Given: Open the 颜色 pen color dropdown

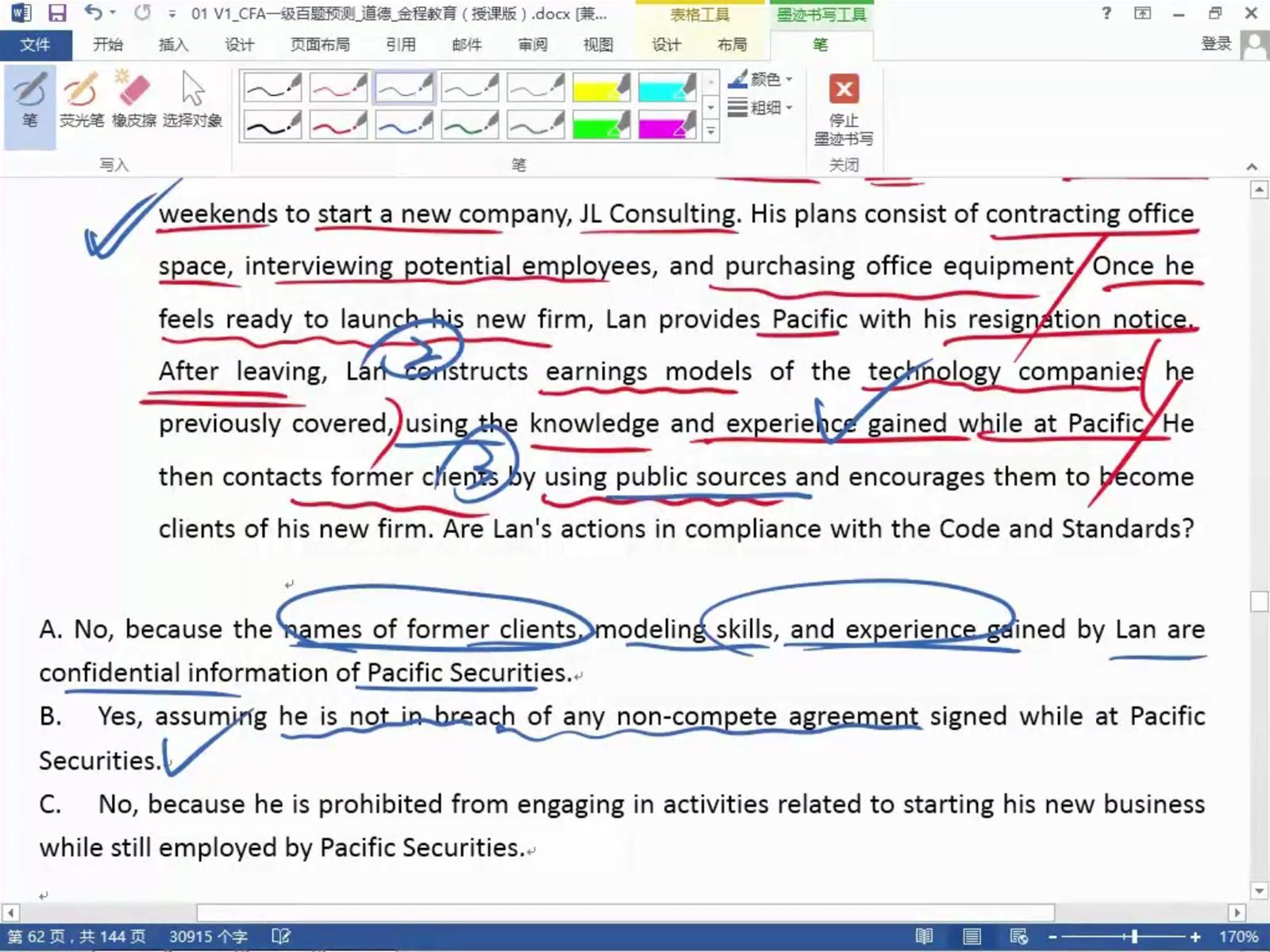Looking at the screenshot, I should [x=760, y=79].
